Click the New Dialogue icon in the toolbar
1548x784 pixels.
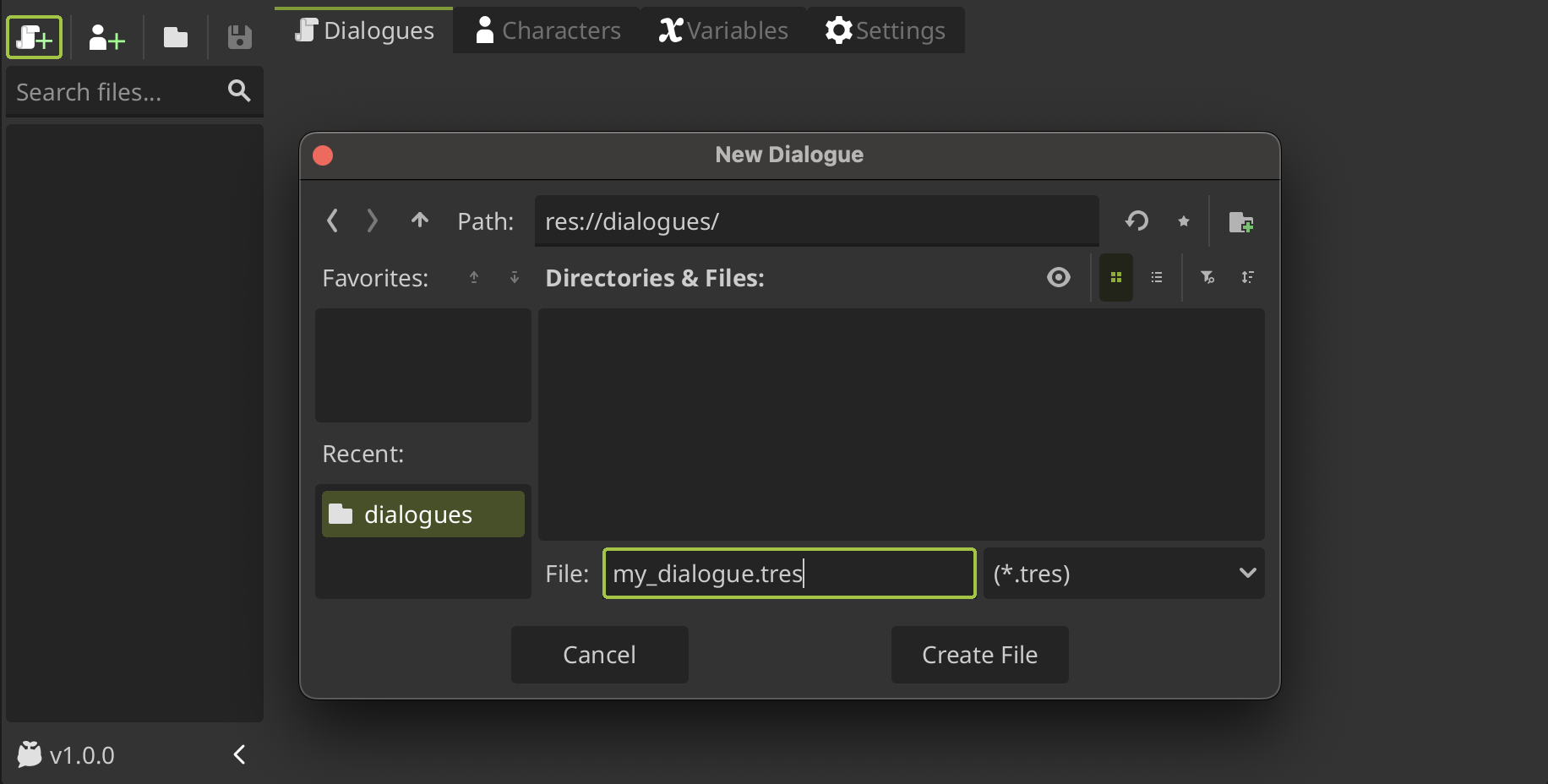pos(34,36)
